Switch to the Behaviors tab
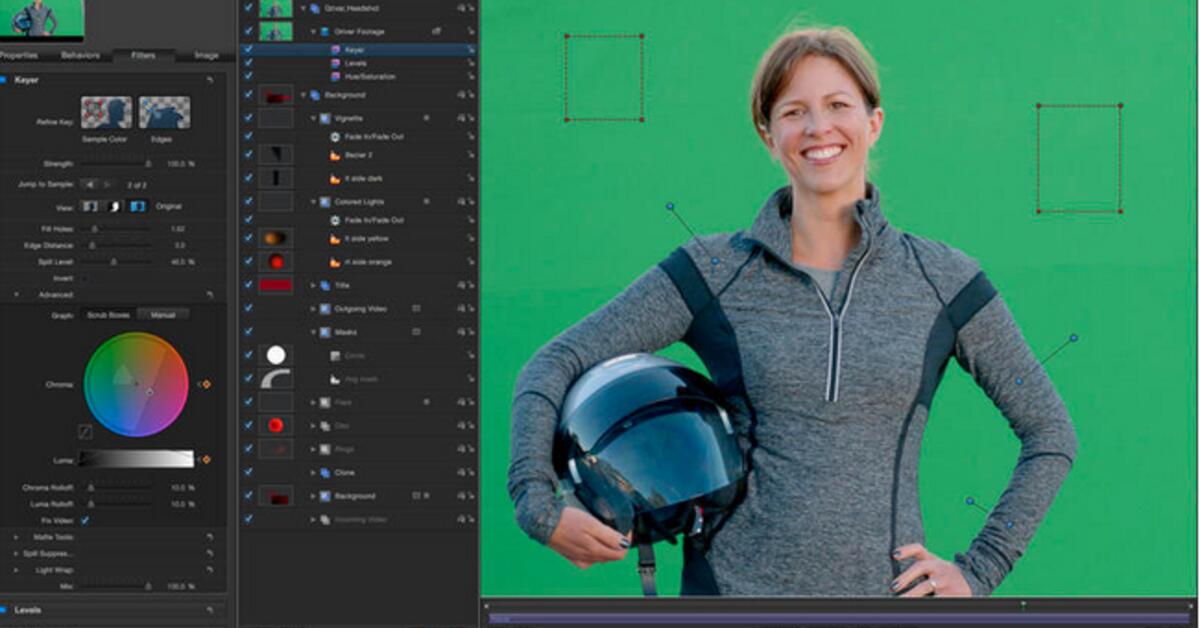This screenshot has width=1200, height=628. coord(80,55)
